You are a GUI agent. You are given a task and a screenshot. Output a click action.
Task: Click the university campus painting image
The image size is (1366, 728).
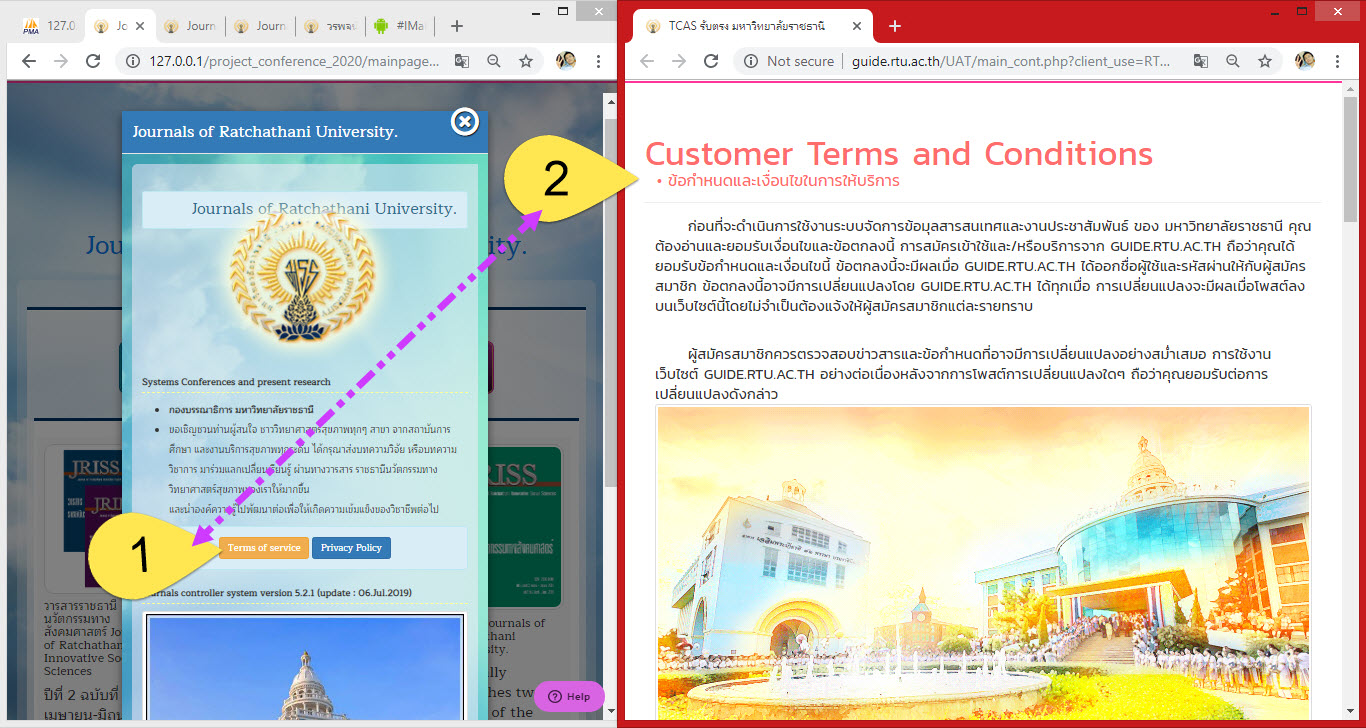click(984, 562)
